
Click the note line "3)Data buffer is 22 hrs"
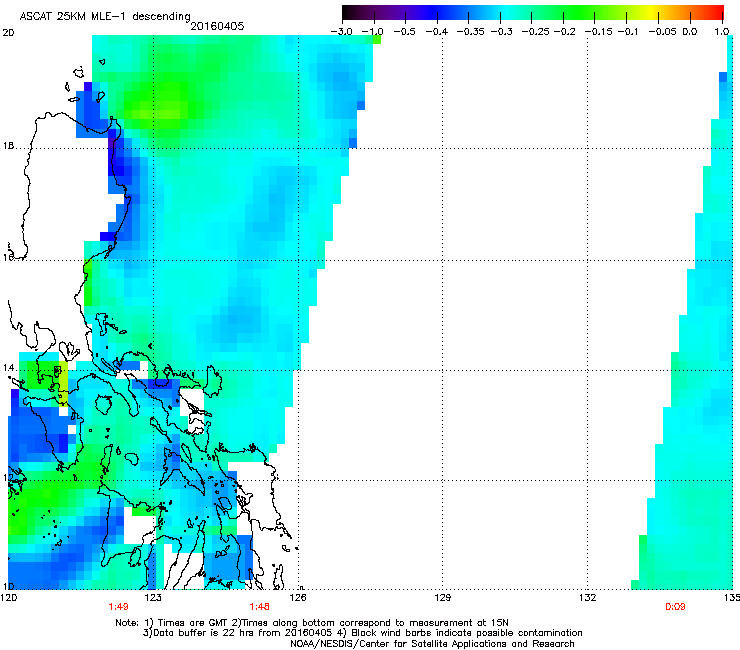click(362, 633)
